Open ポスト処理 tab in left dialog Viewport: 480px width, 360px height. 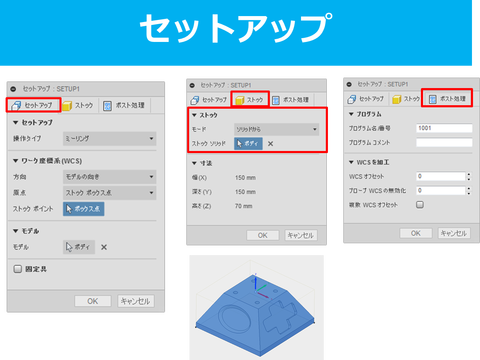click(x=124, y=105)
